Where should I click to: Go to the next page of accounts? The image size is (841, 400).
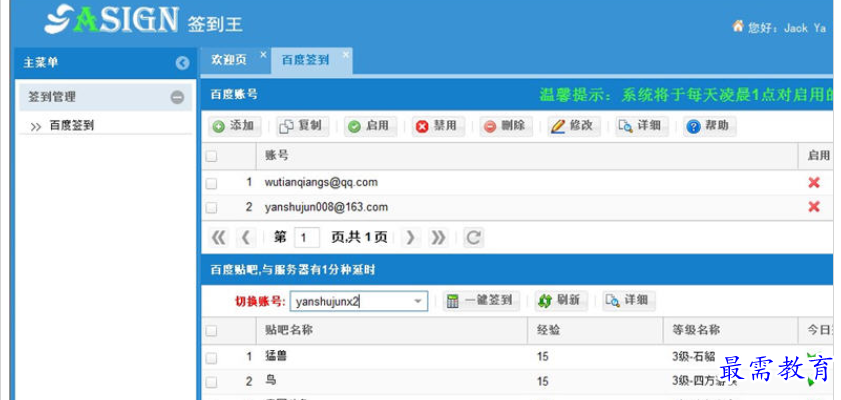coord(410,238)
